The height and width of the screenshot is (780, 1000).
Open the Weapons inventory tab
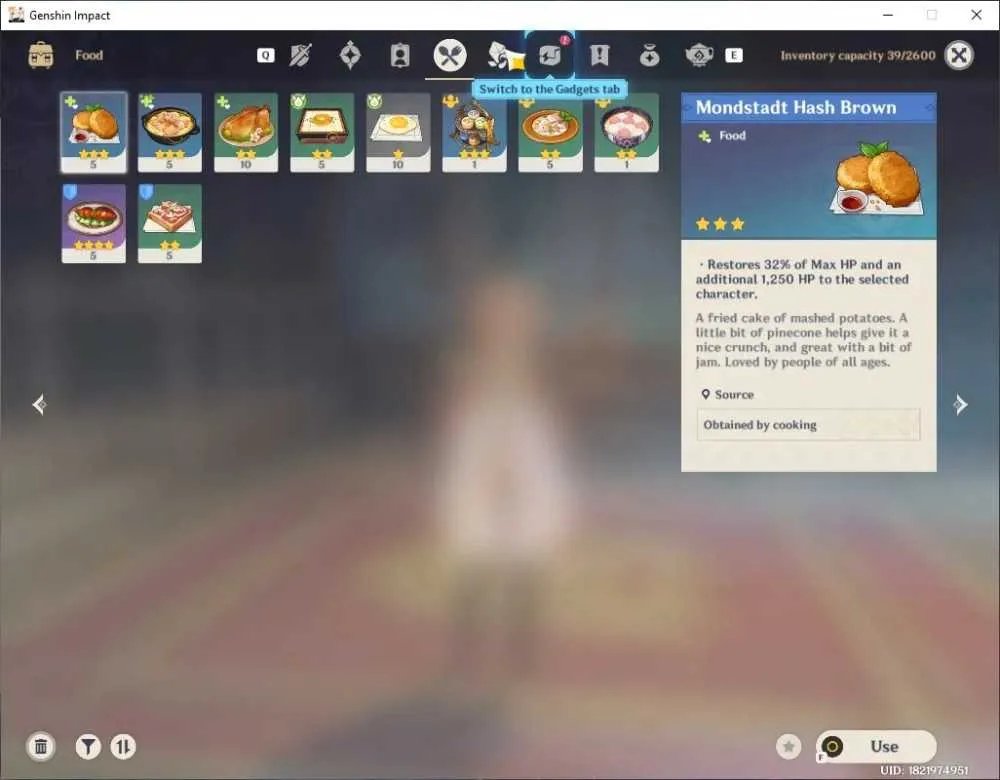pyautogui.click(x=300, y=55)
